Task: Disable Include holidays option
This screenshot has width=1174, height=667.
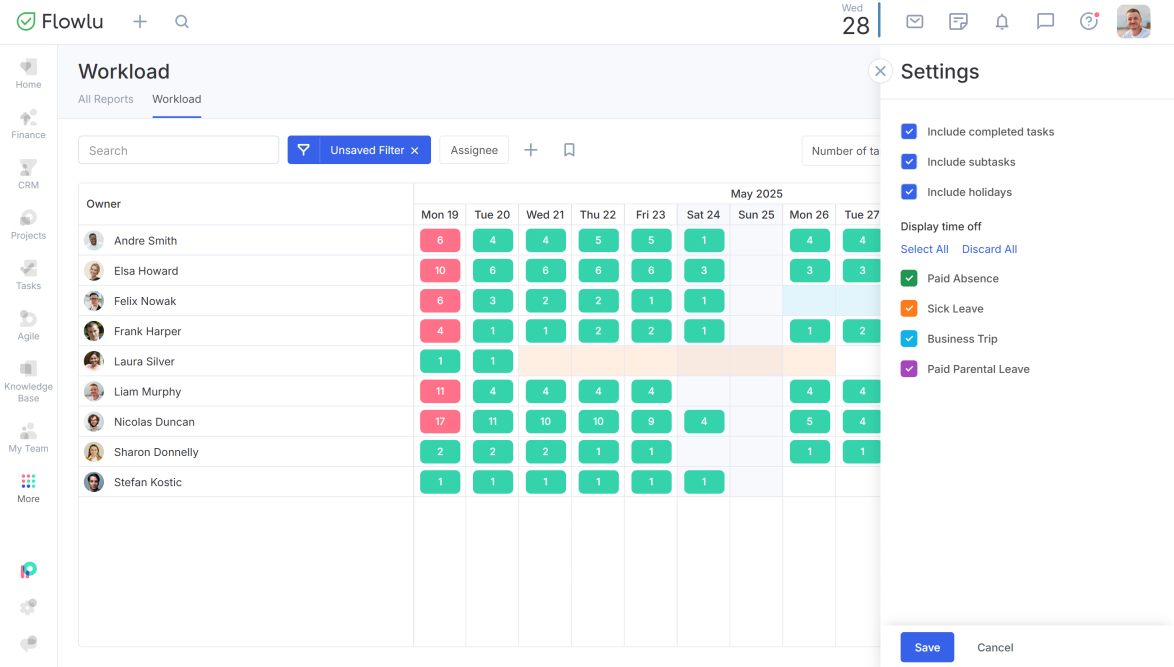Action: pyautogui.click(x=909, y=192)
